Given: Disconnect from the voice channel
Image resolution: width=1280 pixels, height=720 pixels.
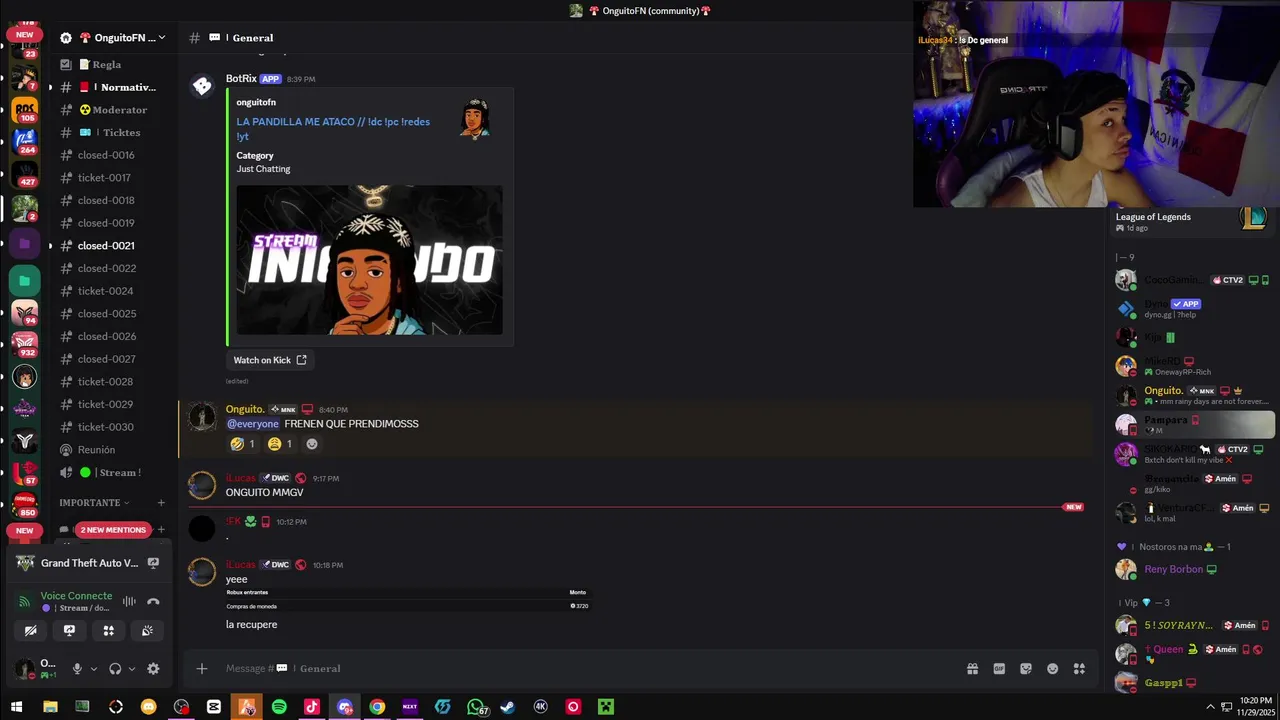Looking at the screenshot, I should pyautogui.click(x=153, y=601).
